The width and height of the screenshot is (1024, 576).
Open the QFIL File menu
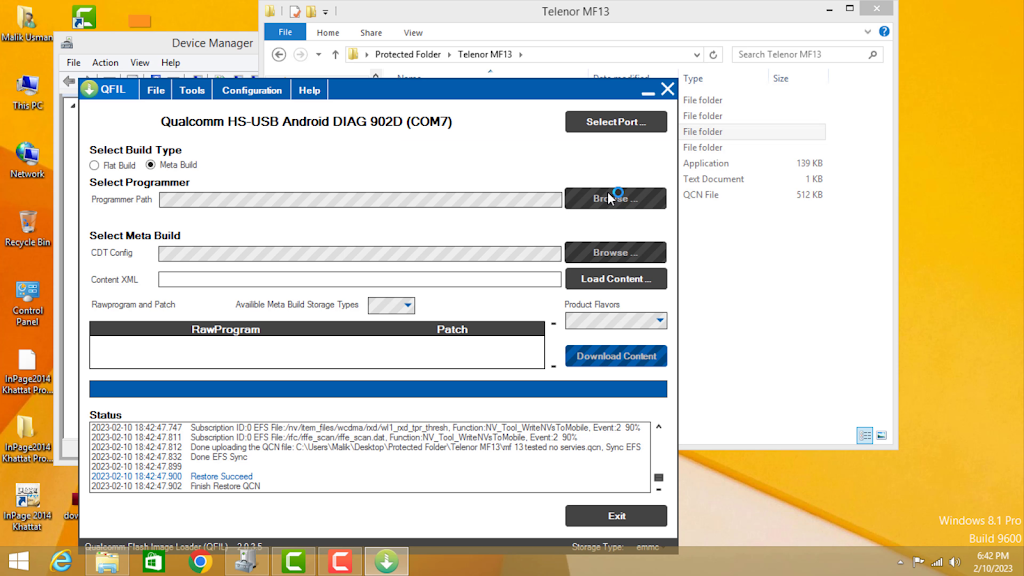(x=155, y=90)
